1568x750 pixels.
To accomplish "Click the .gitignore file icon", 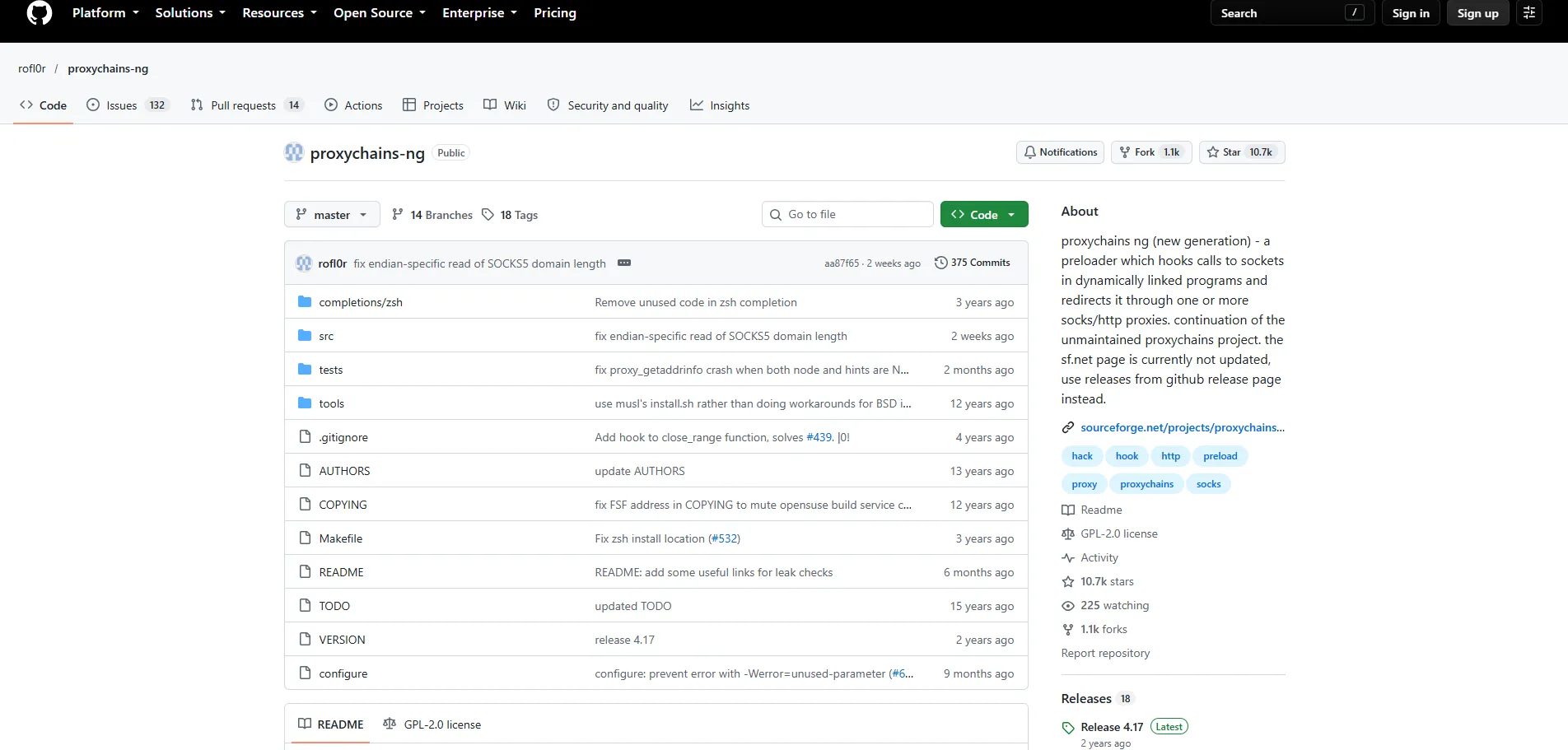I will click(305, 437).
